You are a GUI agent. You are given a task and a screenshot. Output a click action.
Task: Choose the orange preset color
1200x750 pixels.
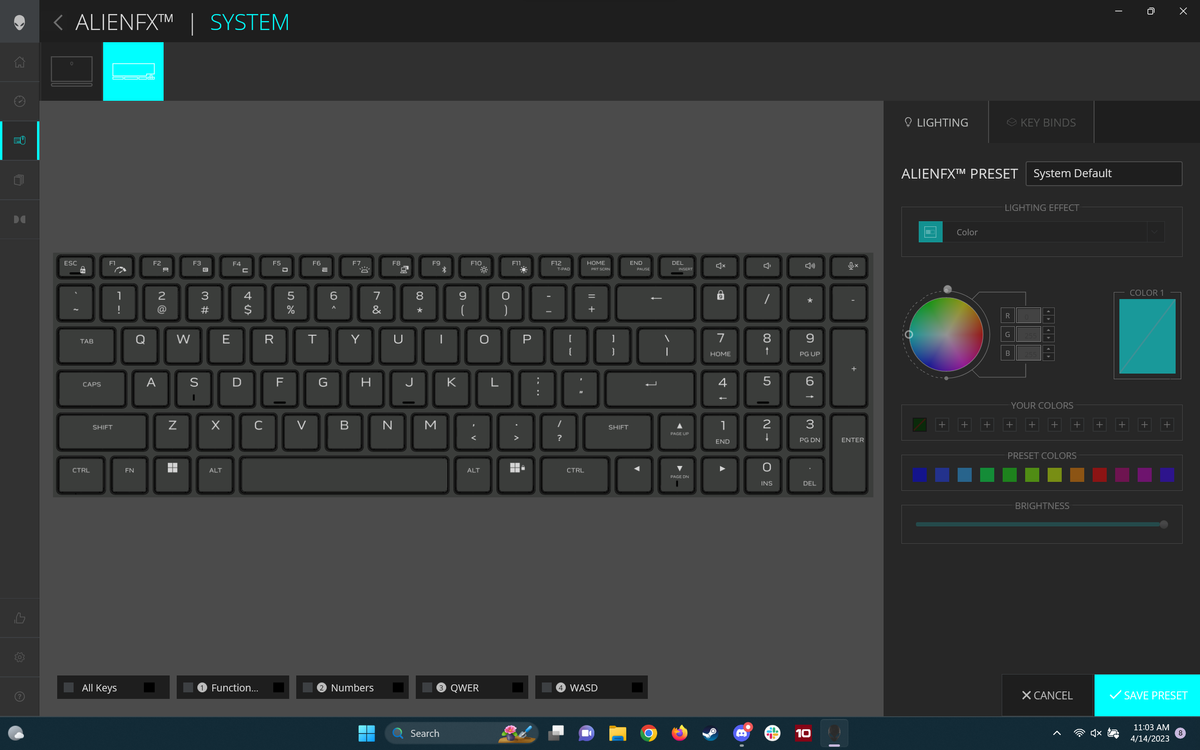click(x=1077, y=474)
